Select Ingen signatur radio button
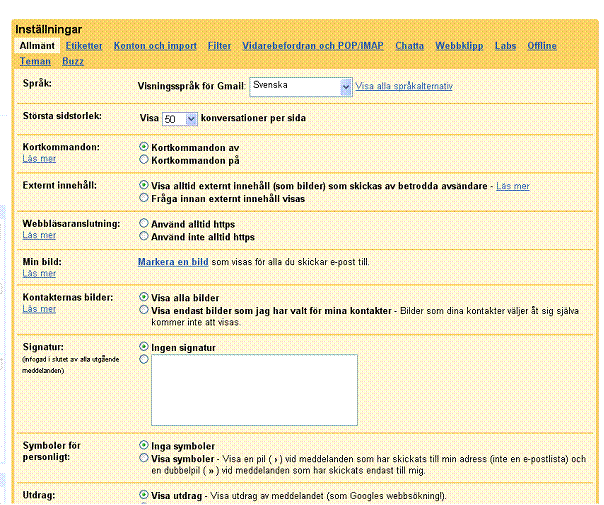The image size is (604, 505). [144, 346]
